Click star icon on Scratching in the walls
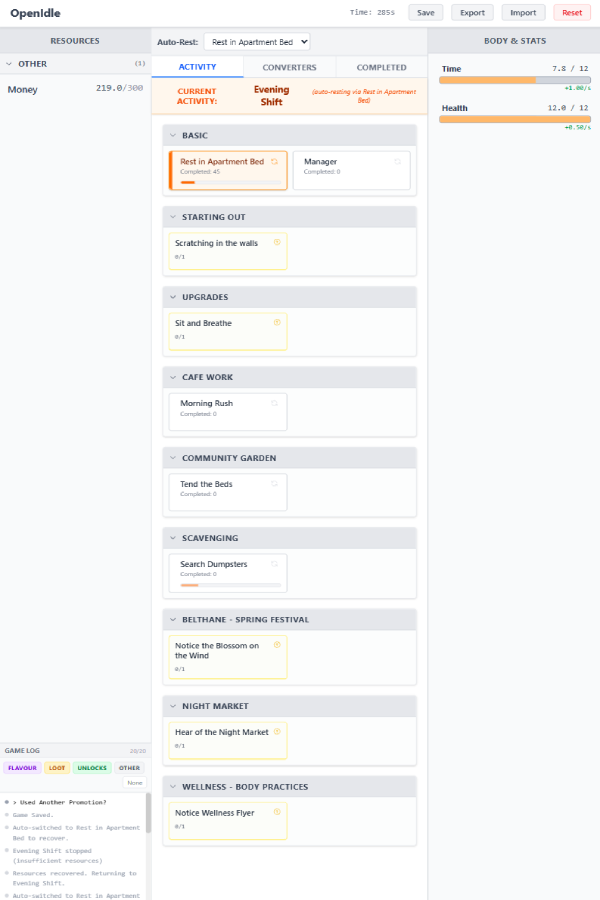This screenshot has width=600, height=900. [x=277, y=242]
